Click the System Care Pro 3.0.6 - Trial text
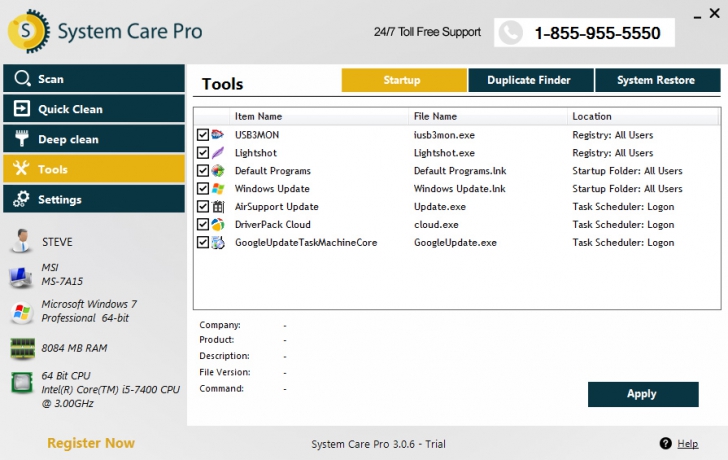The height and width of the screenshot is (460, 728). [378, 444]
